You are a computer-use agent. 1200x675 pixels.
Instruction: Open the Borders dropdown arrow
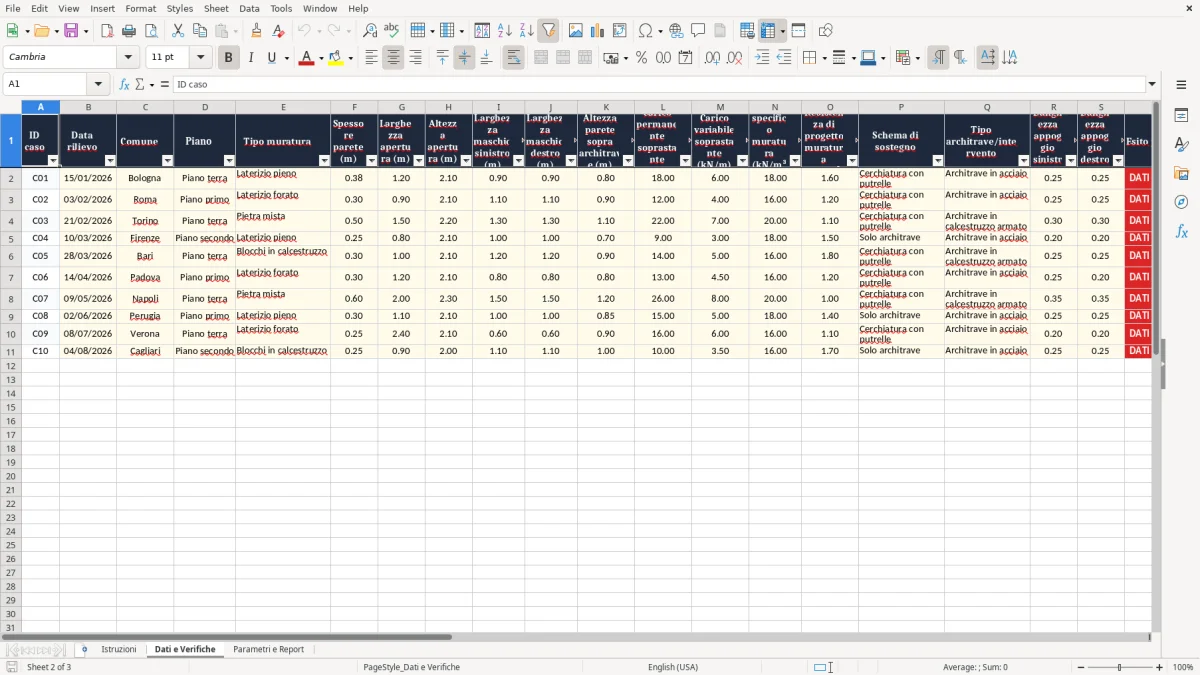tap(822, 58)
